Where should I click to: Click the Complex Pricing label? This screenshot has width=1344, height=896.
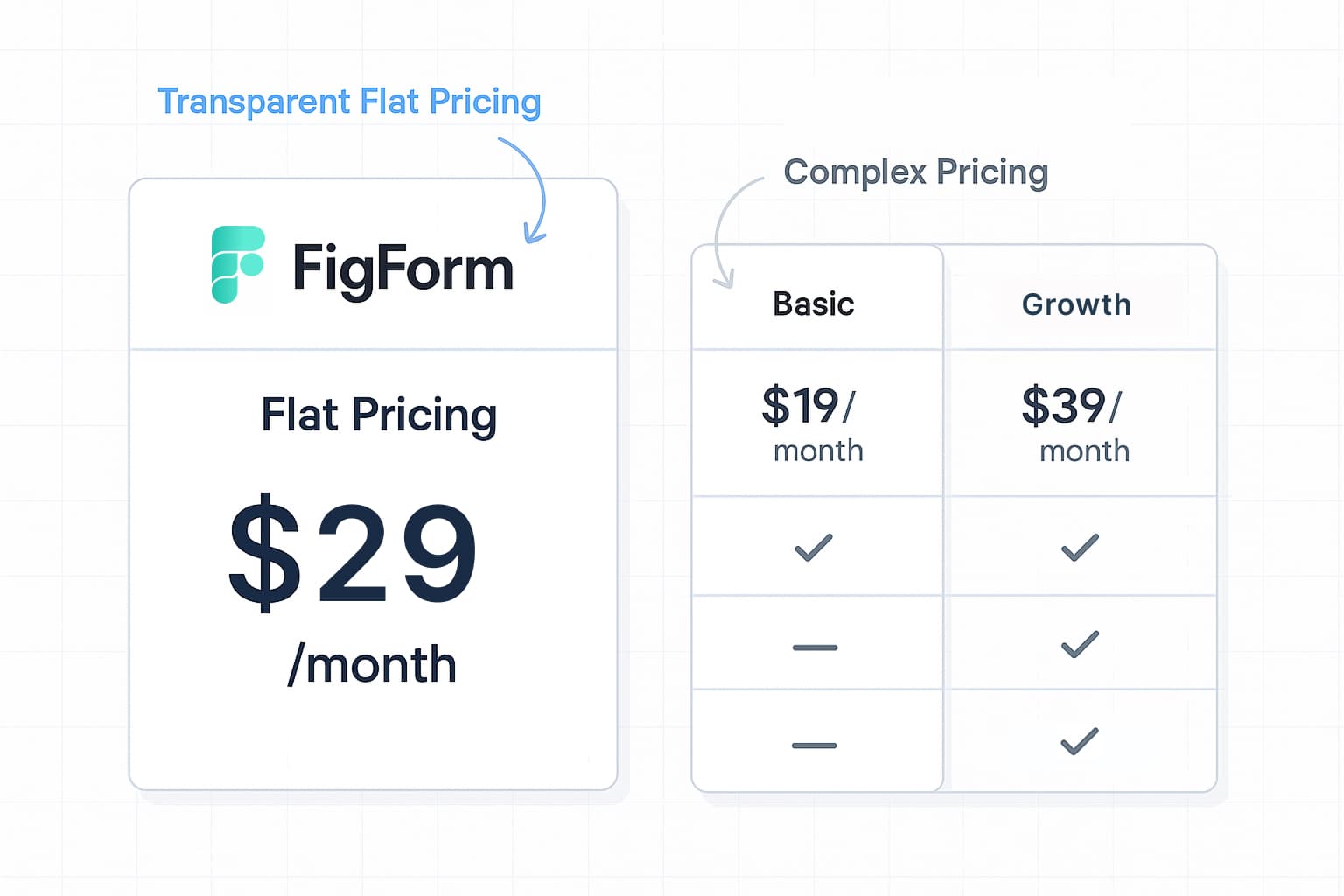915,171
